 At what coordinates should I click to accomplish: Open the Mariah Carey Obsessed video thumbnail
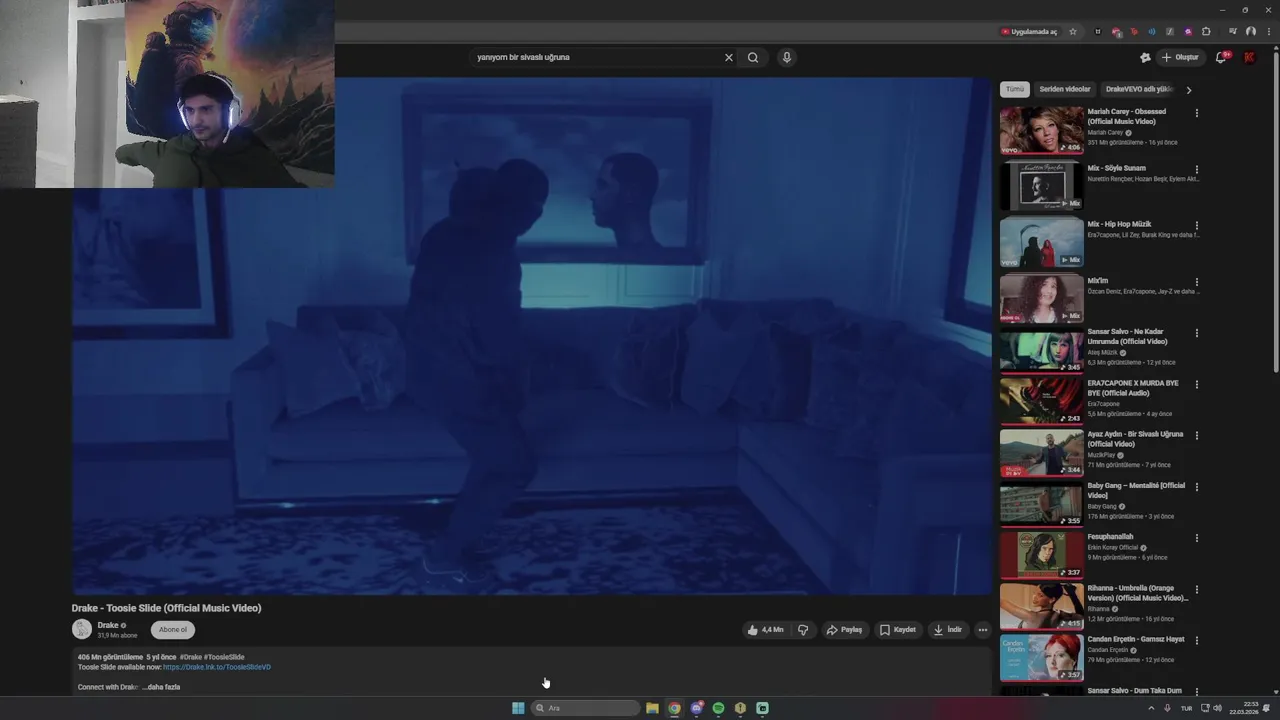pos(1041,130)
